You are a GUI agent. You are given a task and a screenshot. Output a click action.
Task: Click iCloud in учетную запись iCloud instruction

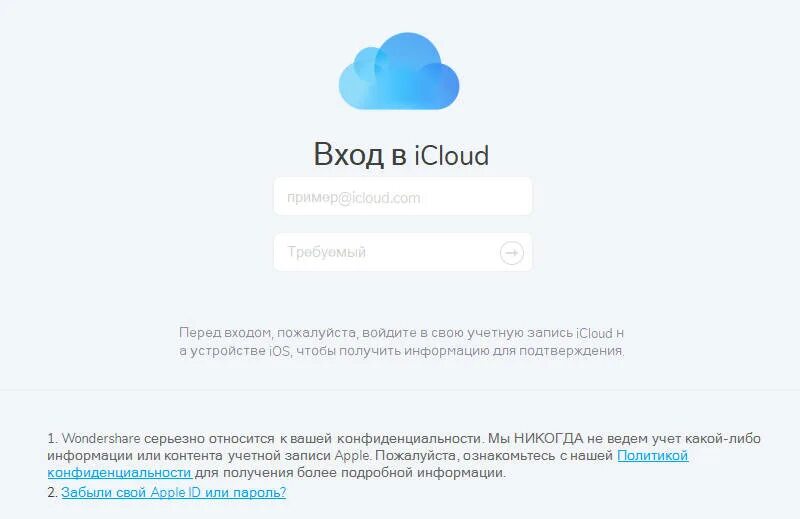[x=594, y=333]
